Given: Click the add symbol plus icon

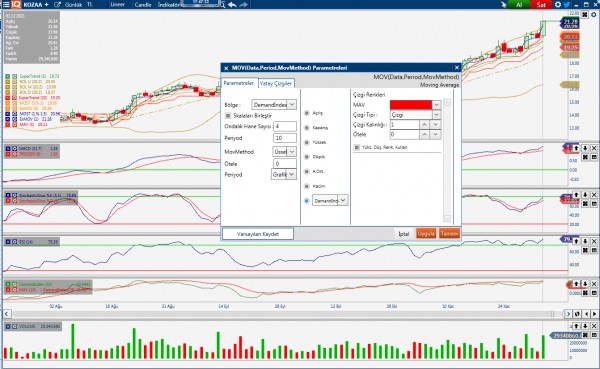Looking at the screenshot, I should 46,5.
